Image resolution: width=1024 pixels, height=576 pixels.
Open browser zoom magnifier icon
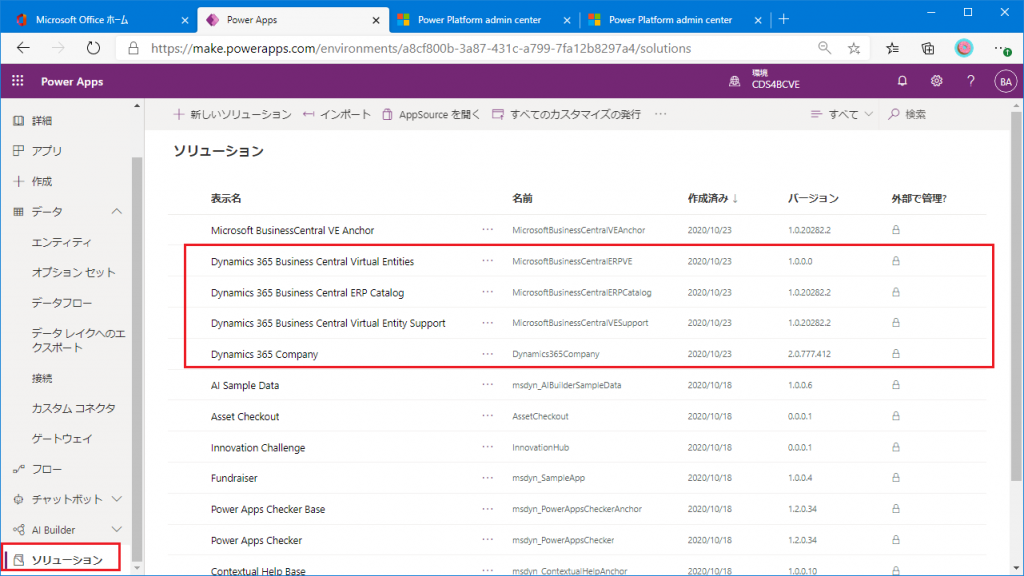(x=824, y=48)
